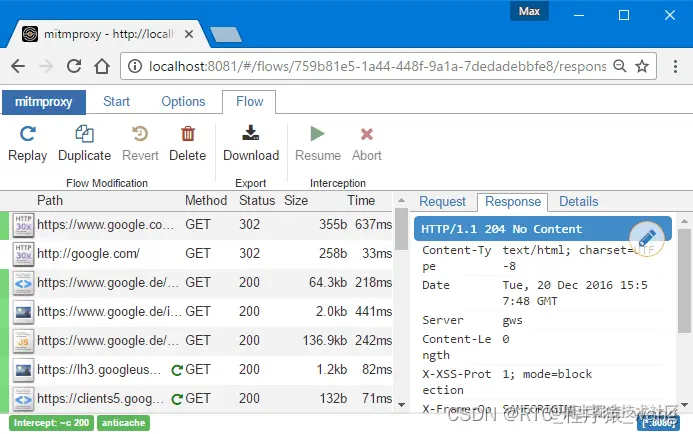Click the flow list scrollbar thumb
This screenshot has width=693, height=434.
point(401,229)
